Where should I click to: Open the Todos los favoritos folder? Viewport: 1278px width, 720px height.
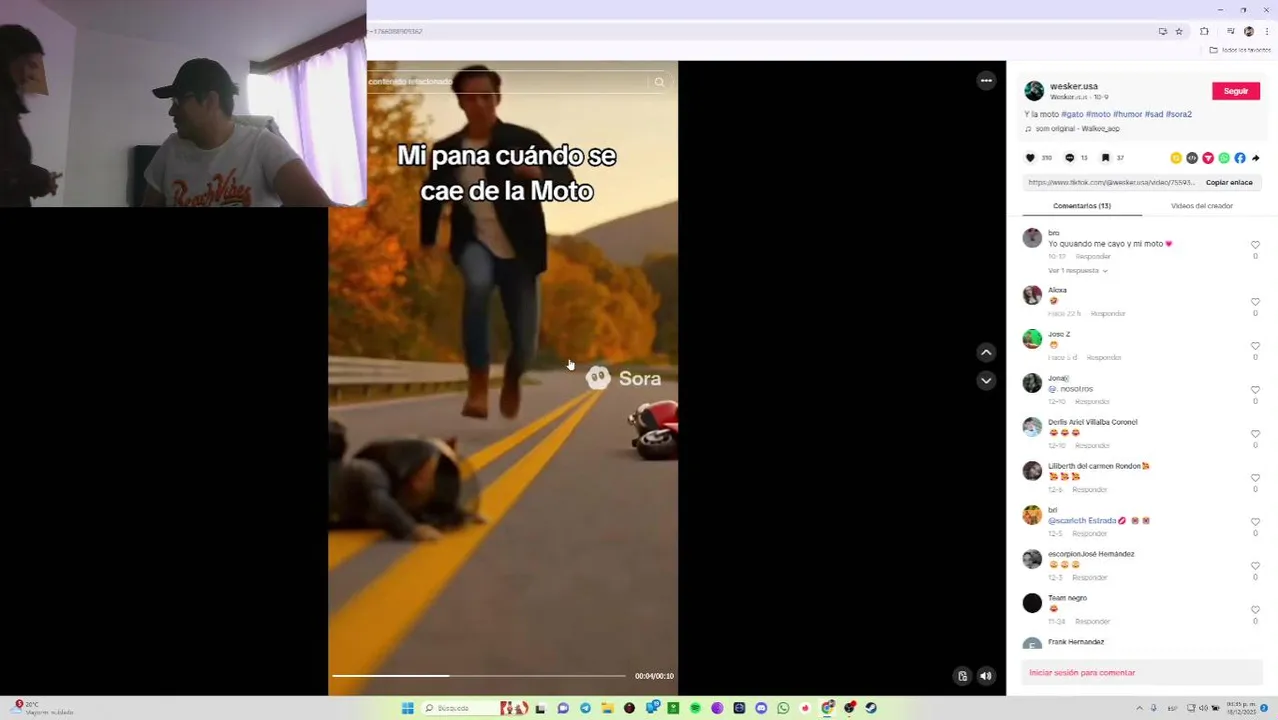click(x=1241, y=50)
